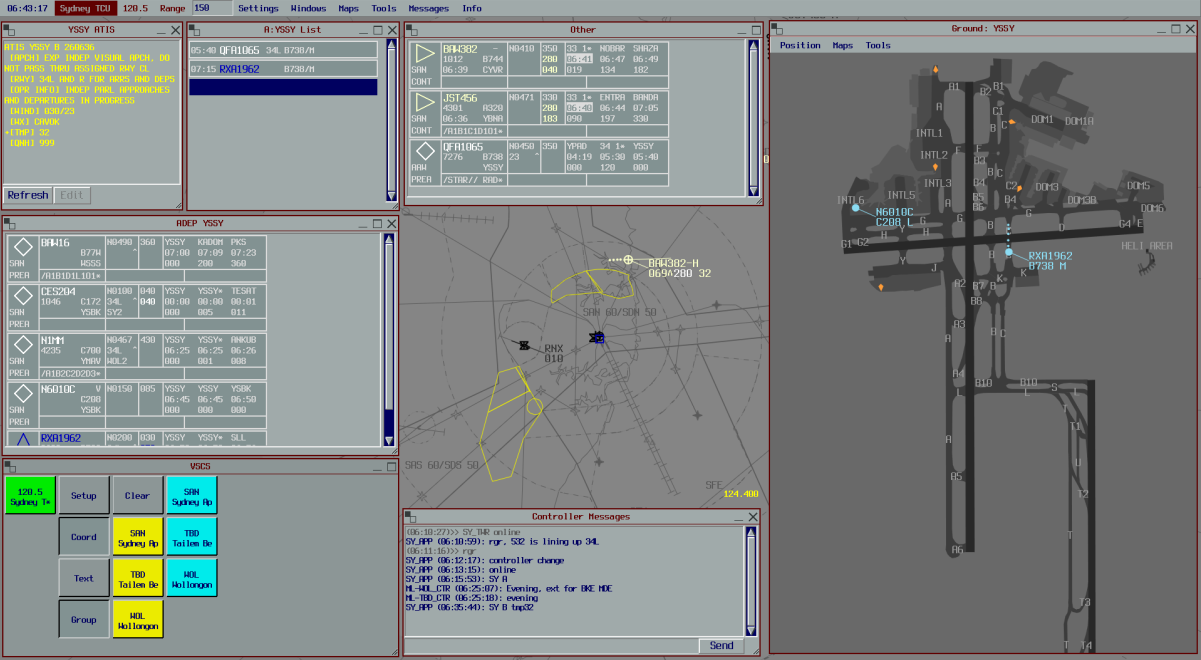Click the diamond symbol on BAW16 strip

point(24,247)
